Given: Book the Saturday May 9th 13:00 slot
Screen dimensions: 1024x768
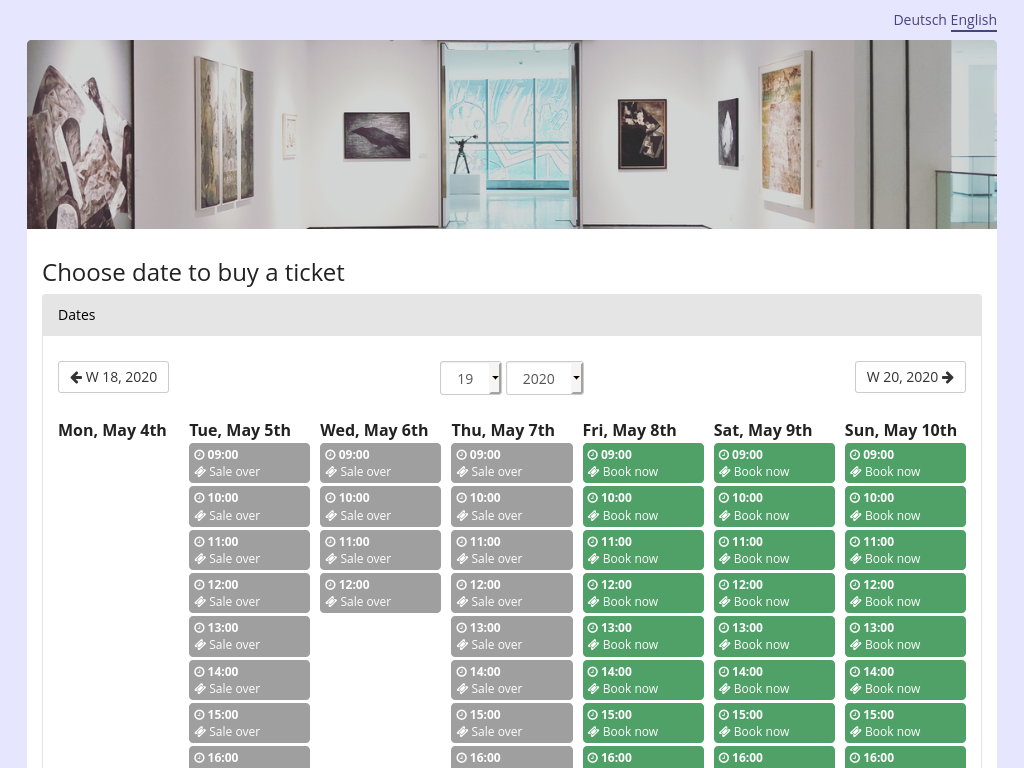Looking at the screenshot, I should [774, 636].
